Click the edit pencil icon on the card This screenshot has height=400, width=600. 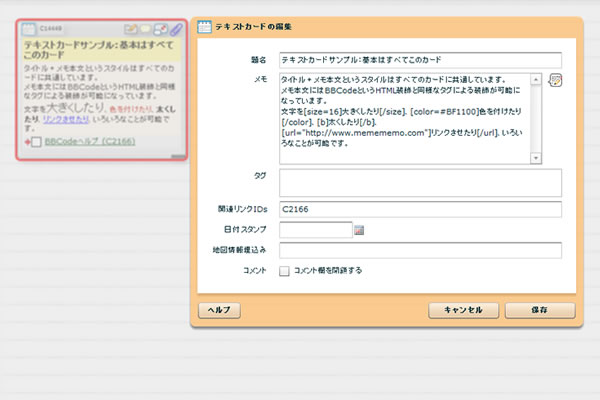132,30
